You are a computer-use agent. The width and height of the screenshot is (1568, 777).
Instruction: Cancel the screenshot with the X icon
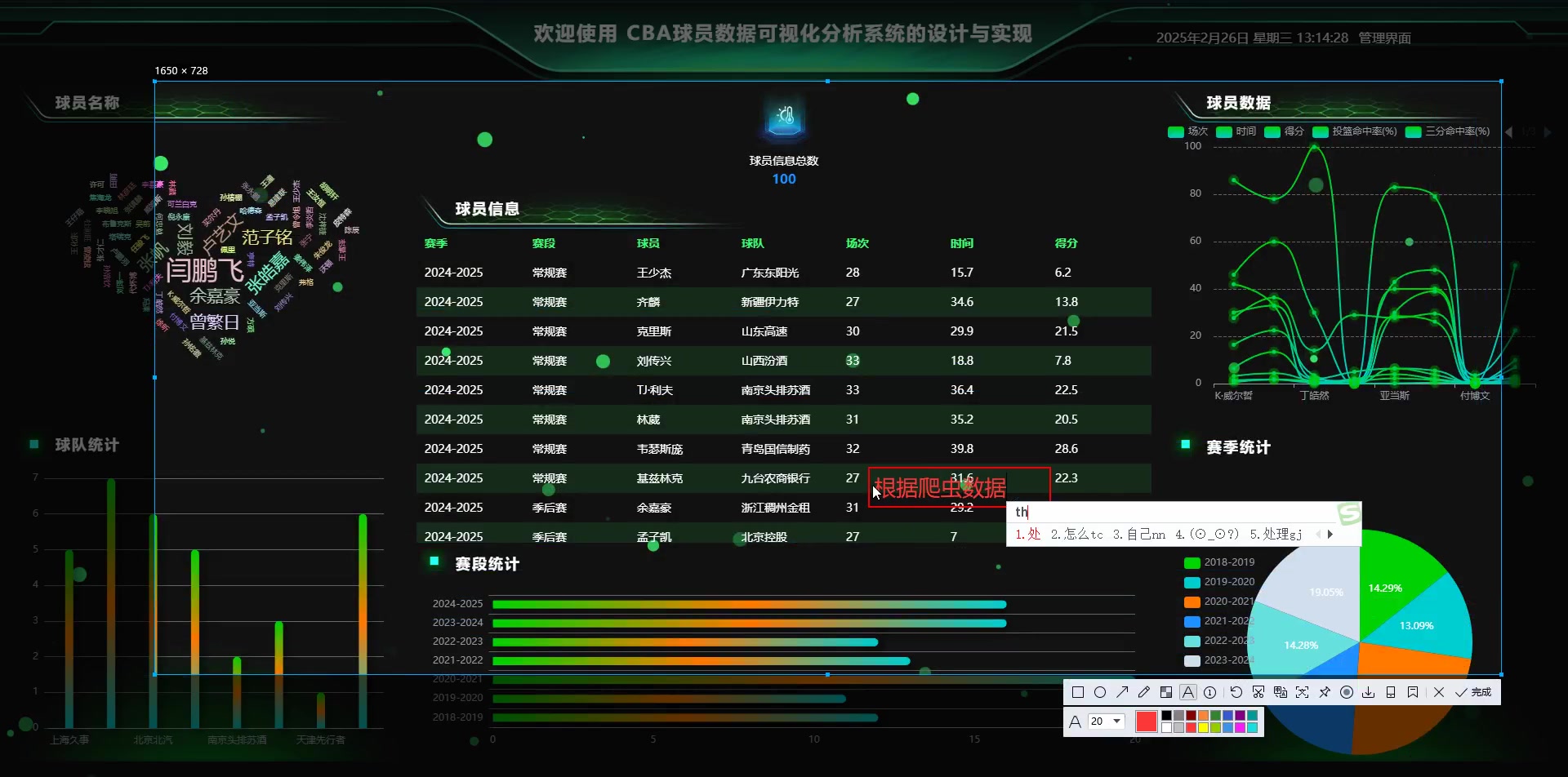pyautogui.click(x=1439, y=692)
